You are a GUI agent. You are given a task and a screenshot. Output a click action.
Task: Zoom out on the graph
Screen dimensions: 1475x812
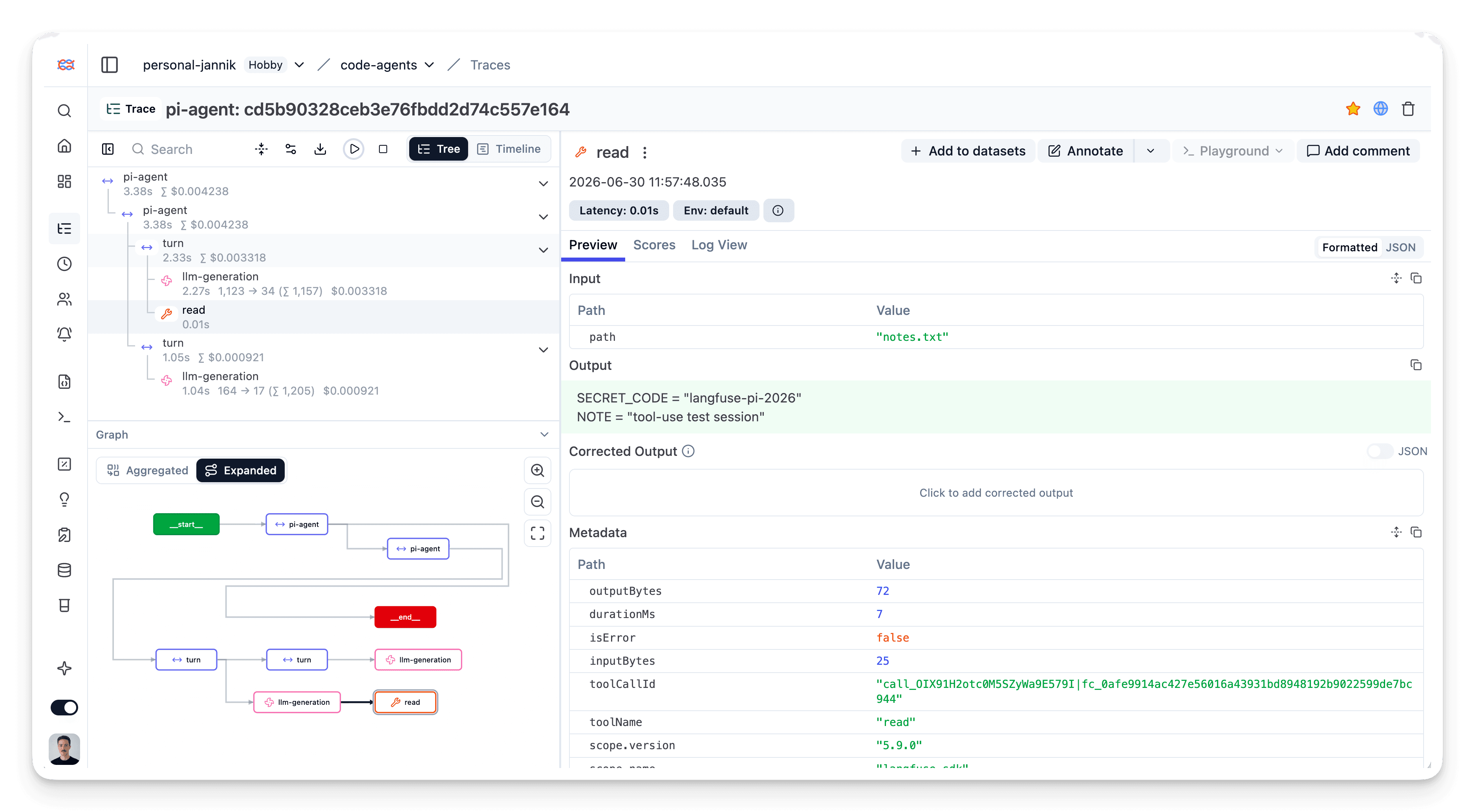coord(537,502)
